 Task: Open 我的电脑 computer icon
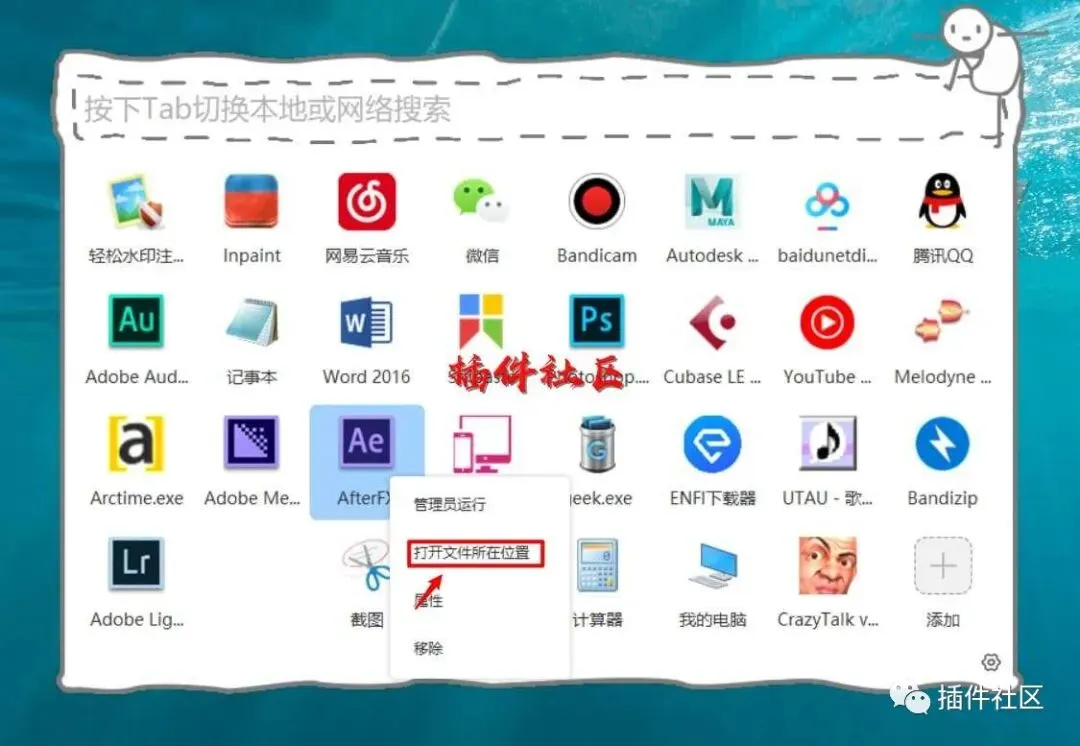click(x=712, y=566)
